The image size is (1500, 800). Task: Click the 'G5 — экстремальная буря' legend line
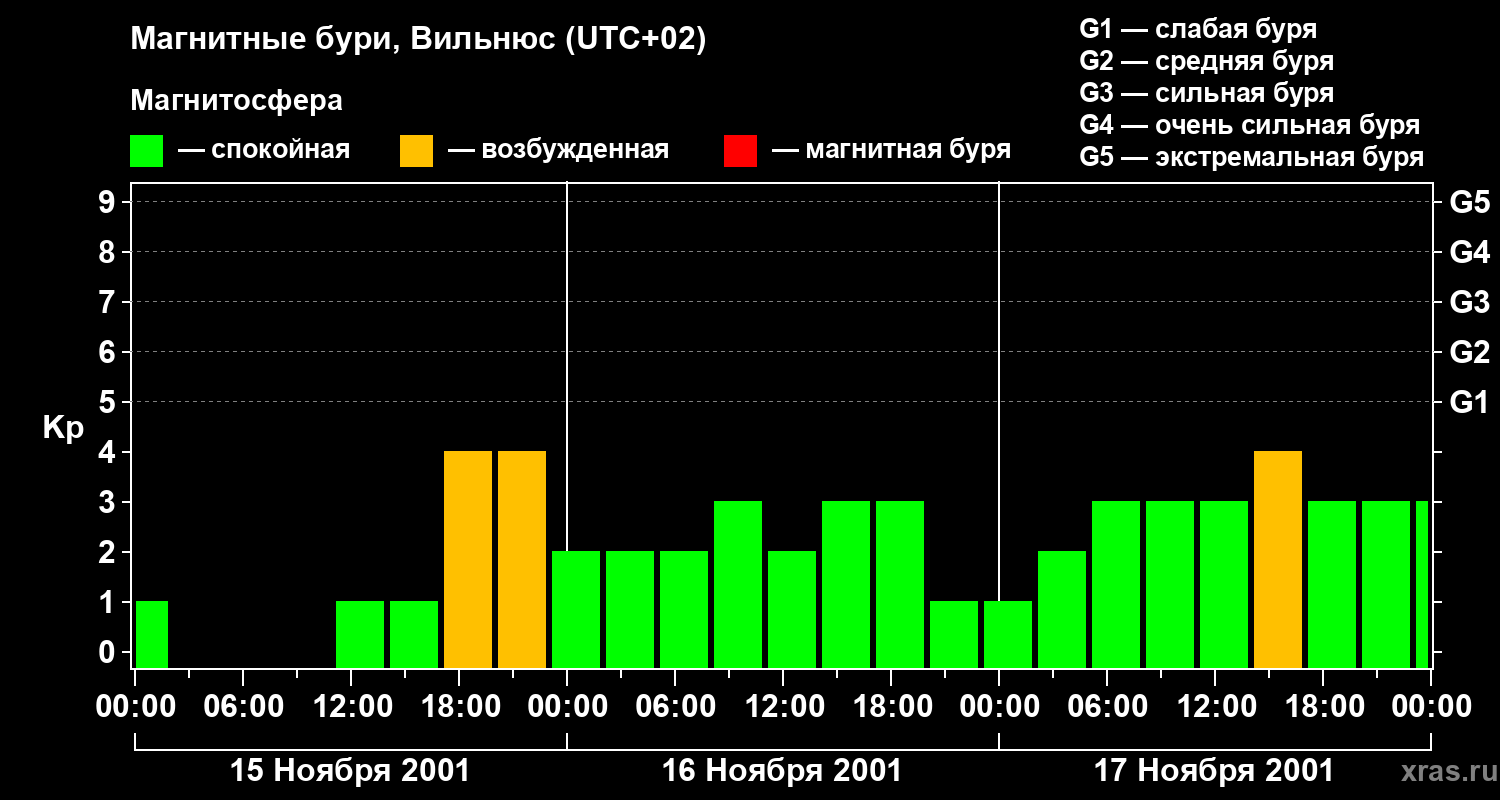[x=1251, y=158]
